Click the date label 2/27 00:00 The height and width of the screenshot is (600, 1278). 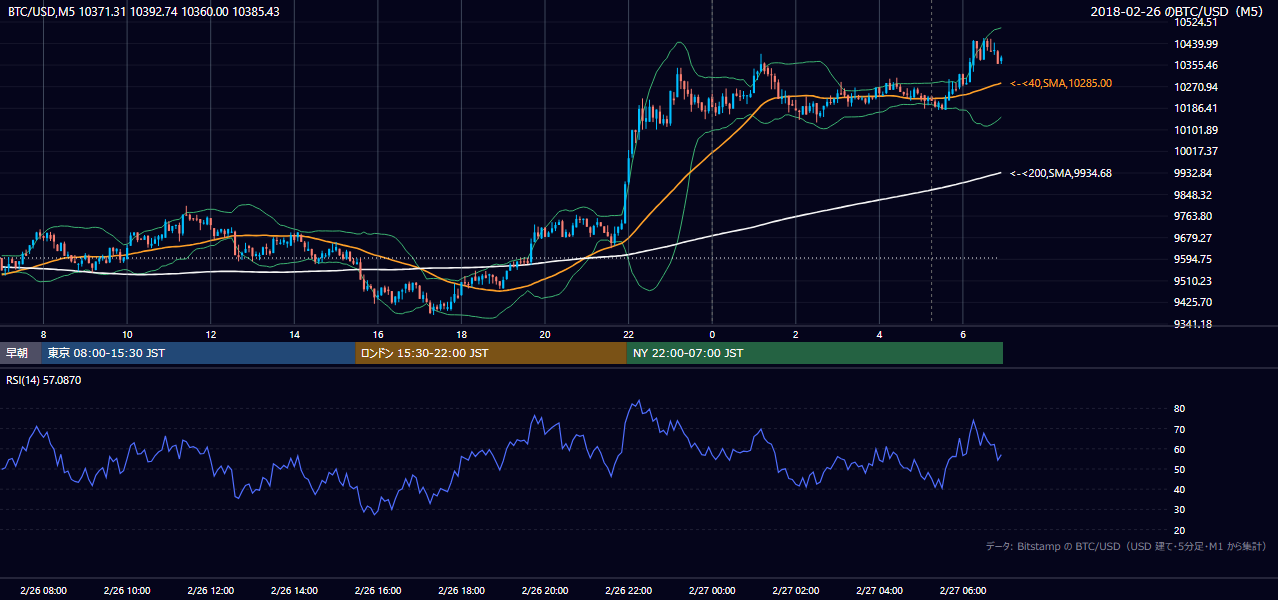pos(712,590)
